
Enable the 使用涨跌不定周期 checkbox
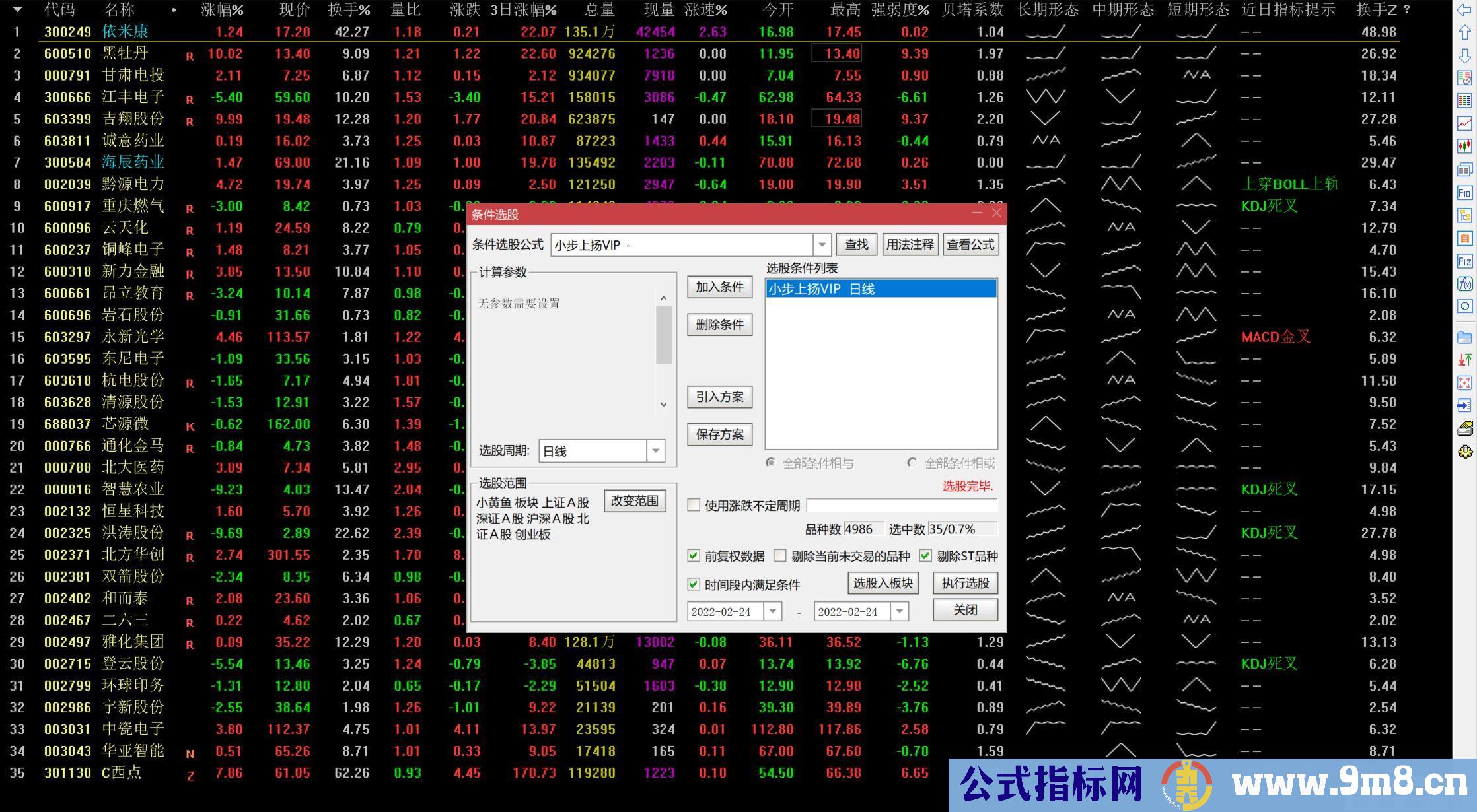[x=694, y=505]
